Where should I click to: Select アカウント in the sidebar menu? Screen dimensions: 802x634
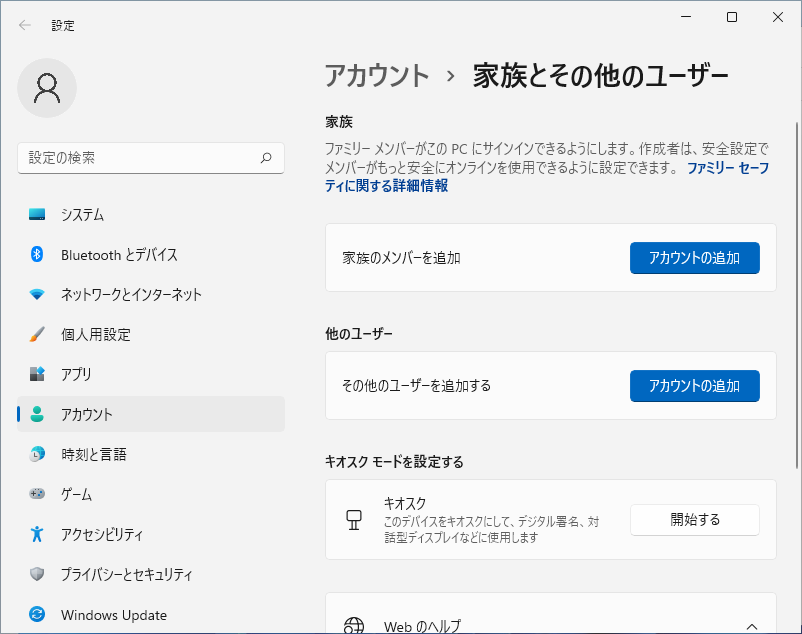[x=151, y=414]
